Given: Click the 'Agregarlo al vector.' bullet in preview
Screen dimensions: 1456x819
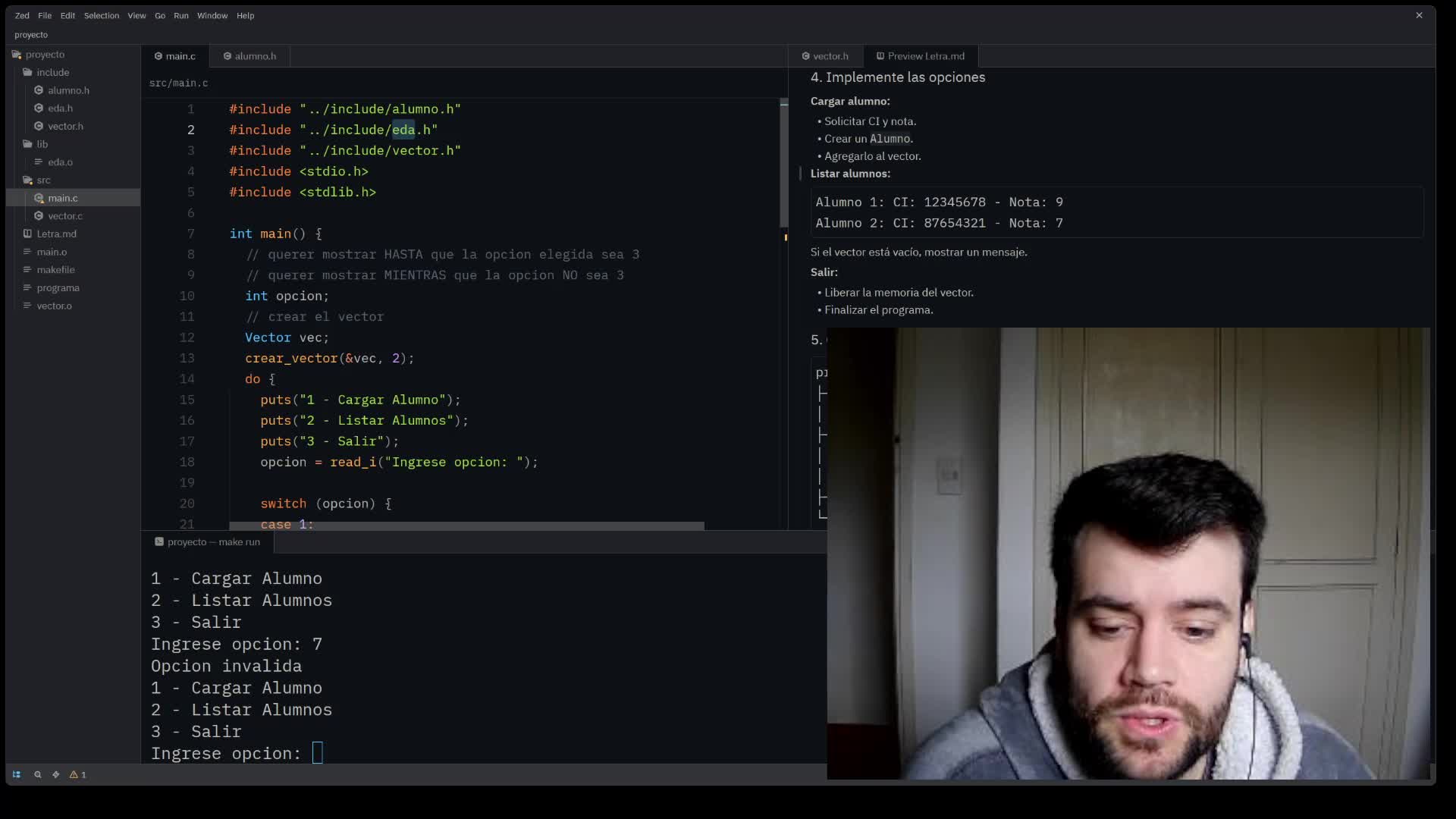Looking at the screenshot, I should [873, 156].
